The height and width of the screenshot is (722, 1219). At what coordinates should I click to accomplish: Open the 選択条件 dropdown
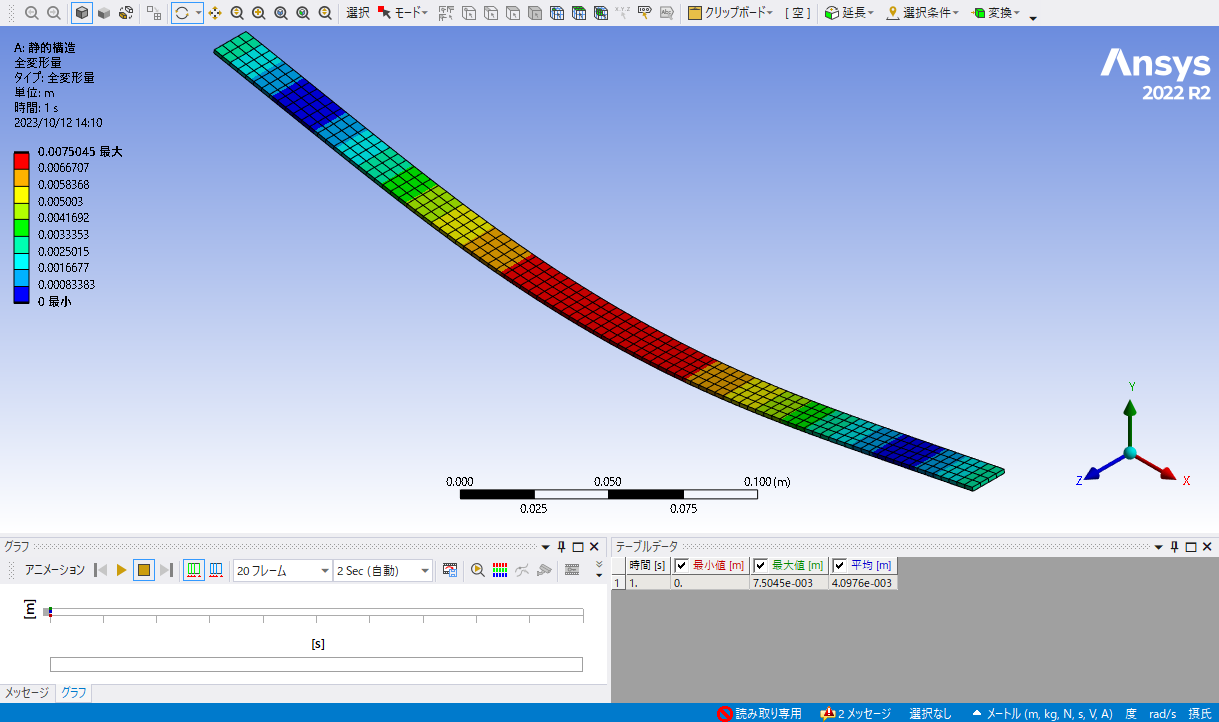[x=923, y=13]
